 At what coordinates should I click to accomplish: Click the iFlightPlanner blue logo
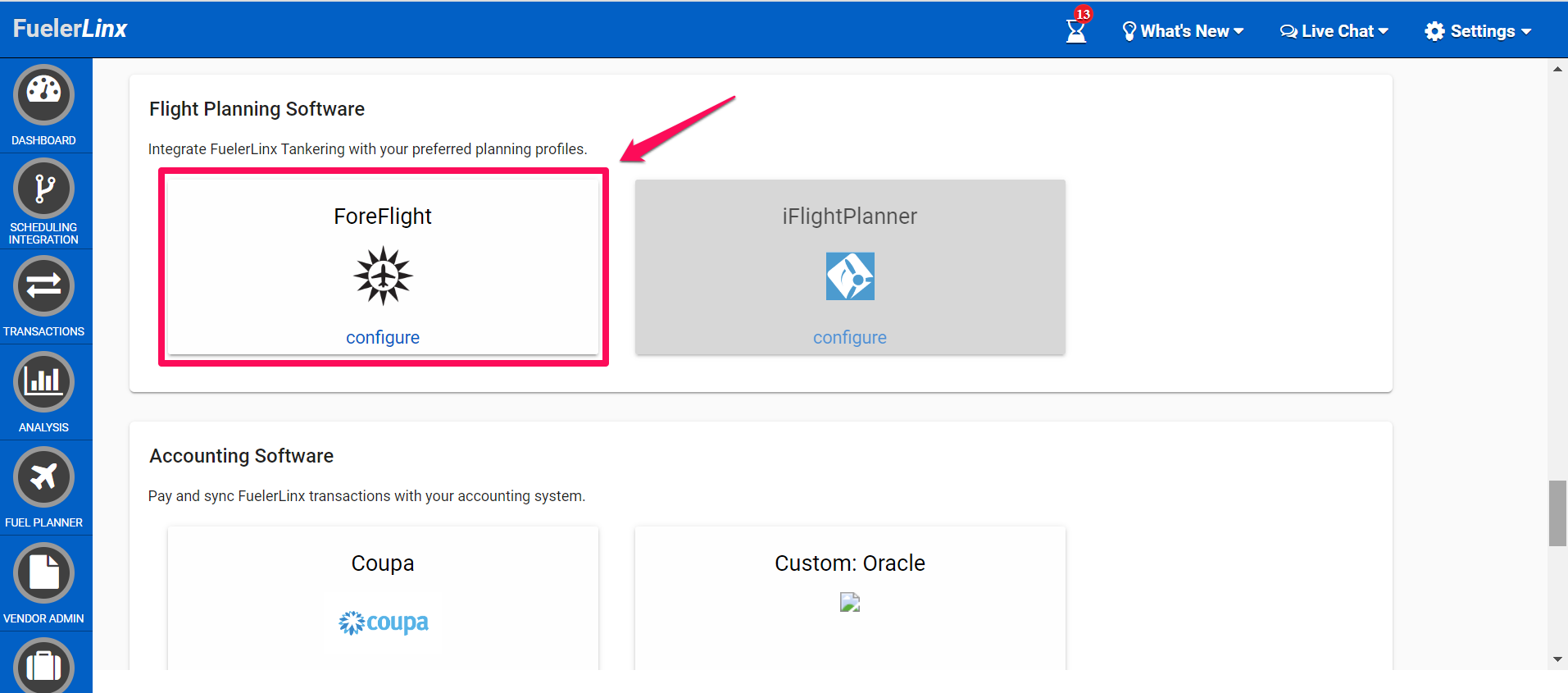click(x=850, y=276)
